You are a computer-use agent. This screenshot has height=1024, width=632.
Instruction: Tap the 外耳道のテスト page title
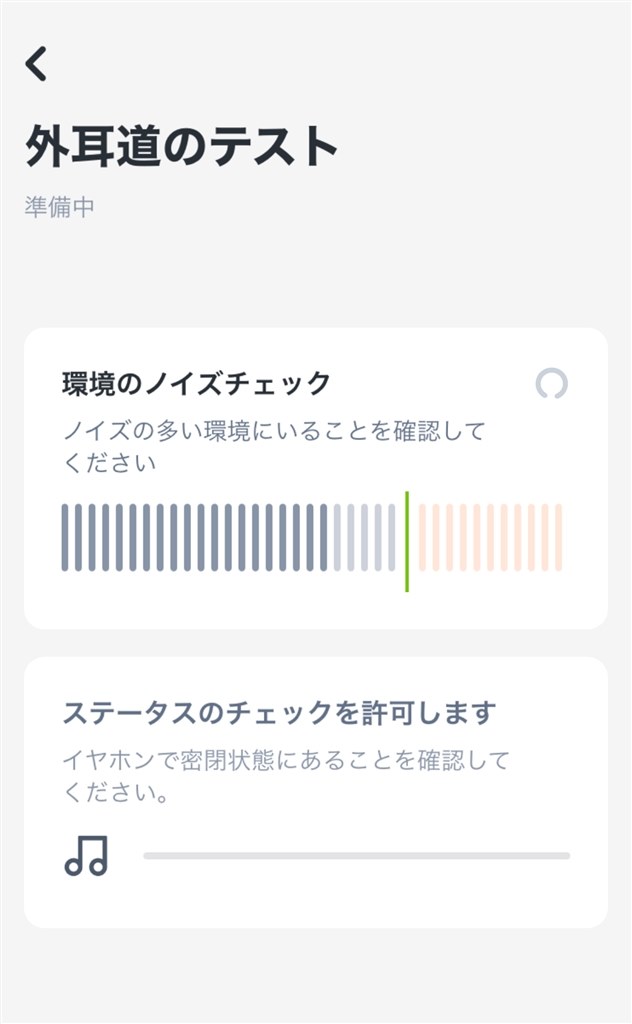182,148
